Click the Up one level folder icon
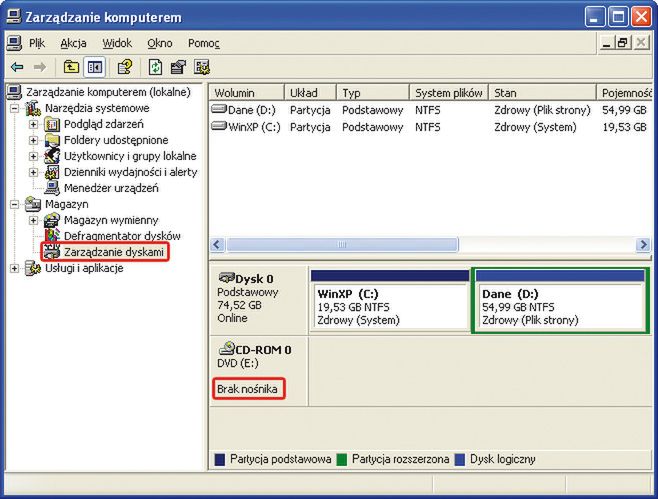This screenshot has width=658, height=499. [71, 67]
